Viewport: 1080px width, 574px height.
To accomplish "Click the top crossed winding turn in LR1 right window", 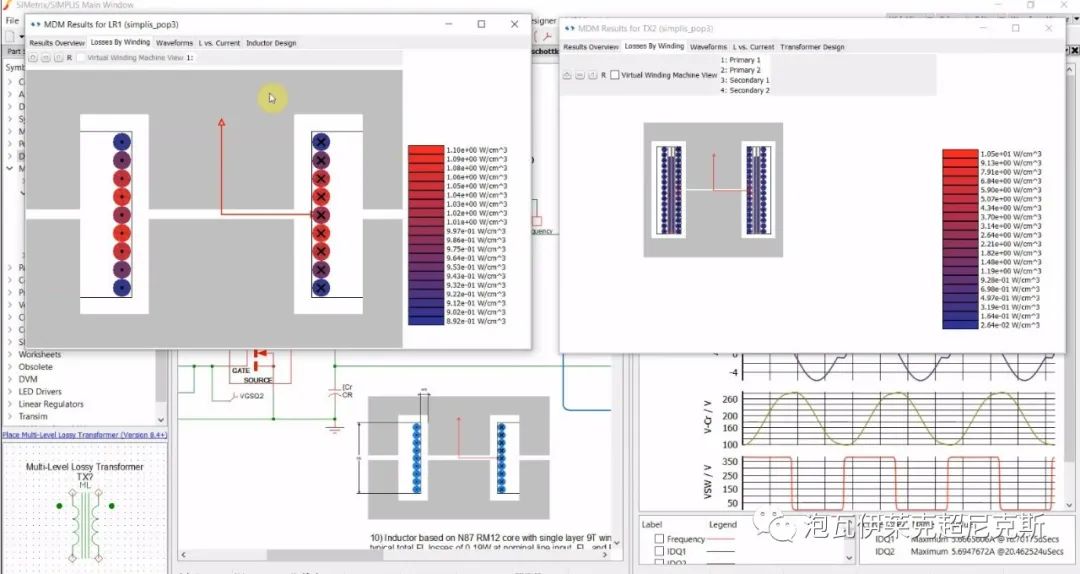I will (320, 142).
